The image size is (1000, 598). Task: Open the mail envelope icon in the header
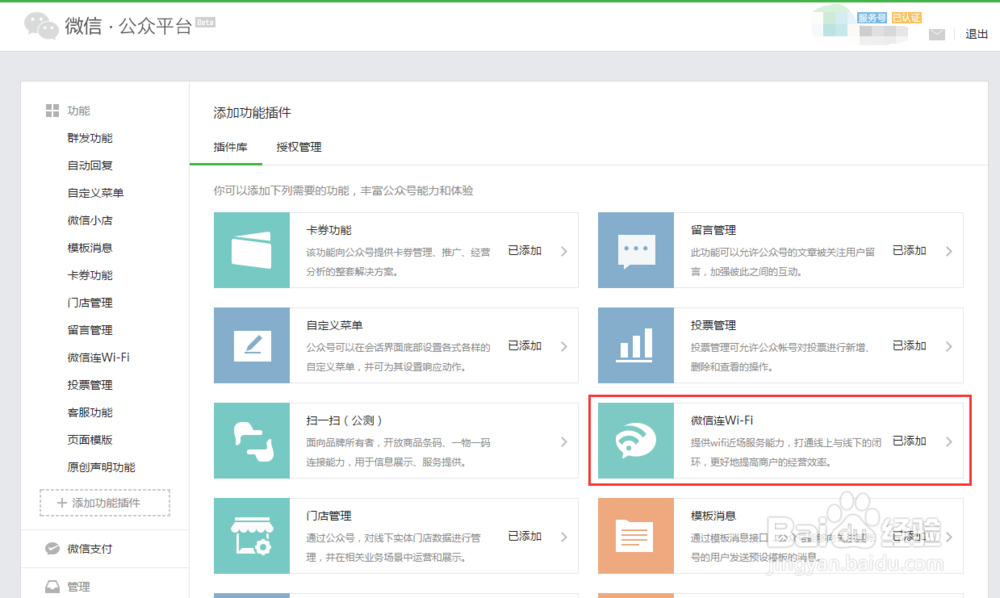click(937, 34)
